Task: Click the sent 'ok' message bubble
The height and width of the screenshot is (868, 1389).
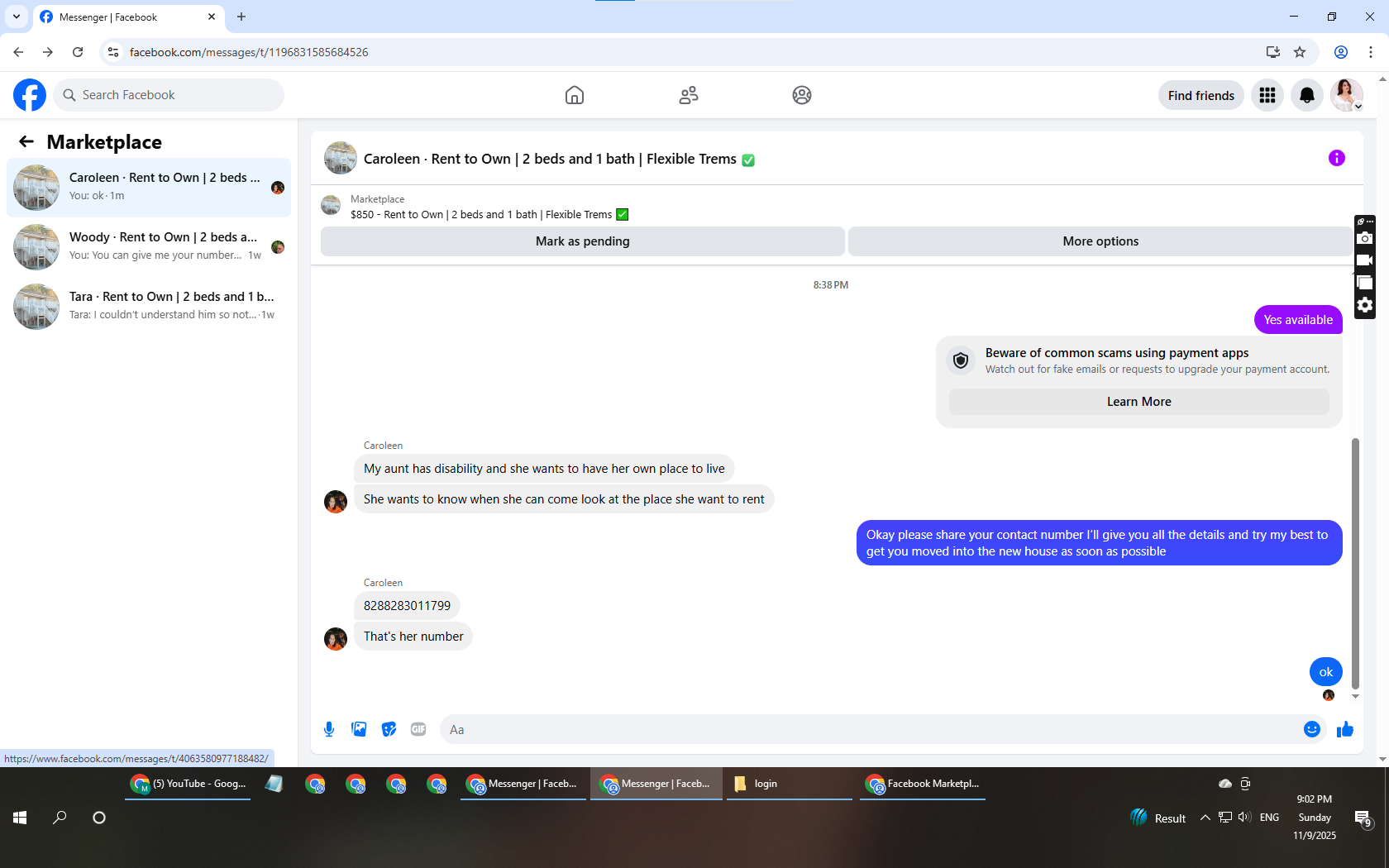Action: 1326,672
